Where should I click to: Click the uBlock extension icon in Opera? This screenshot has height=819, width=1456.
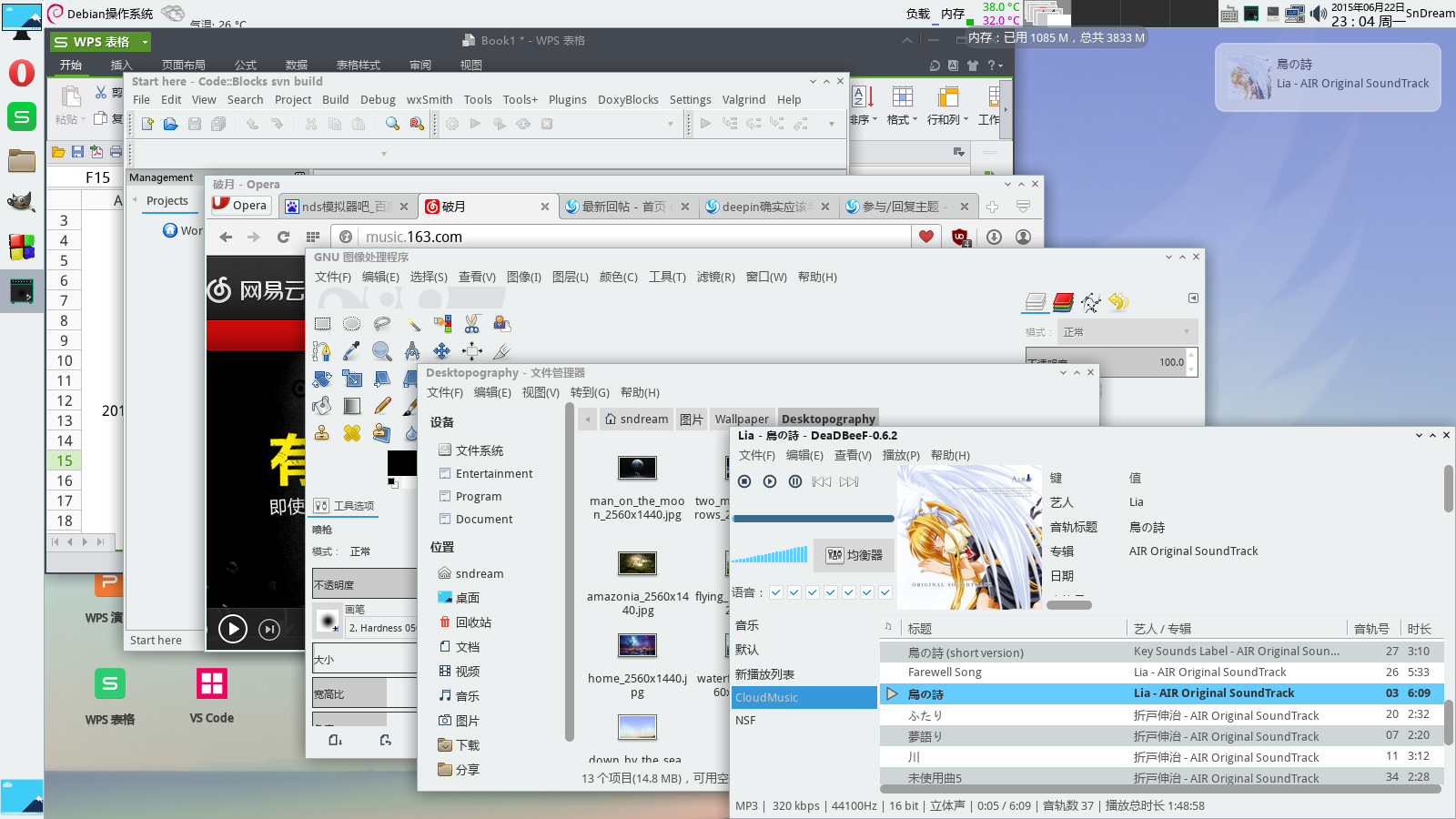click(959, 237)
